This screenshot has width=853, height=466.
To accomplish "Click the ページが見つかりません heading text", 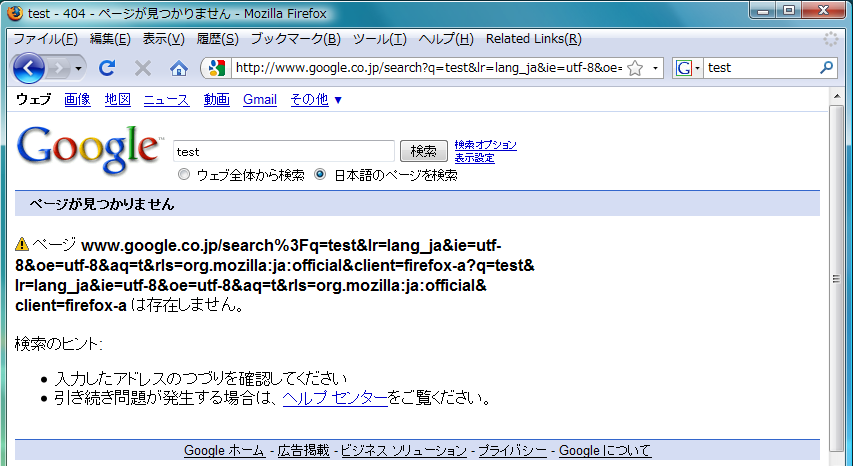I will tap(102, 204).
